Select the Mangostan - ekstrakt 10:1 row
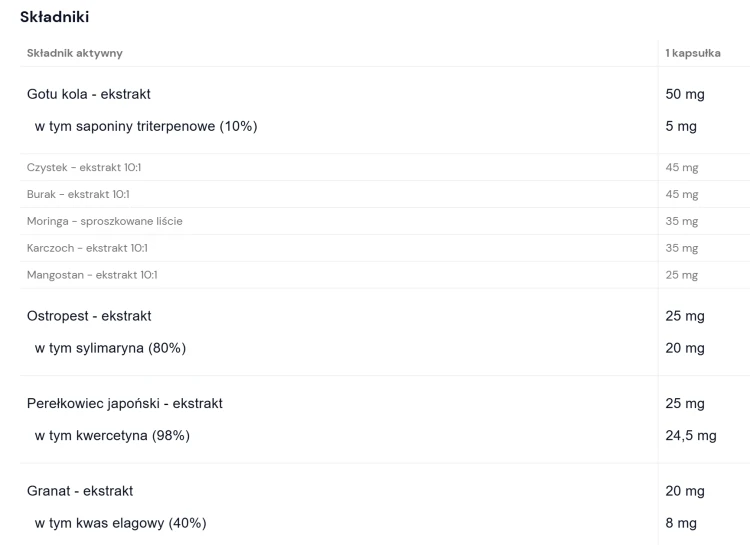Viewport: 750px width, 545px height. tap(92, 275)
